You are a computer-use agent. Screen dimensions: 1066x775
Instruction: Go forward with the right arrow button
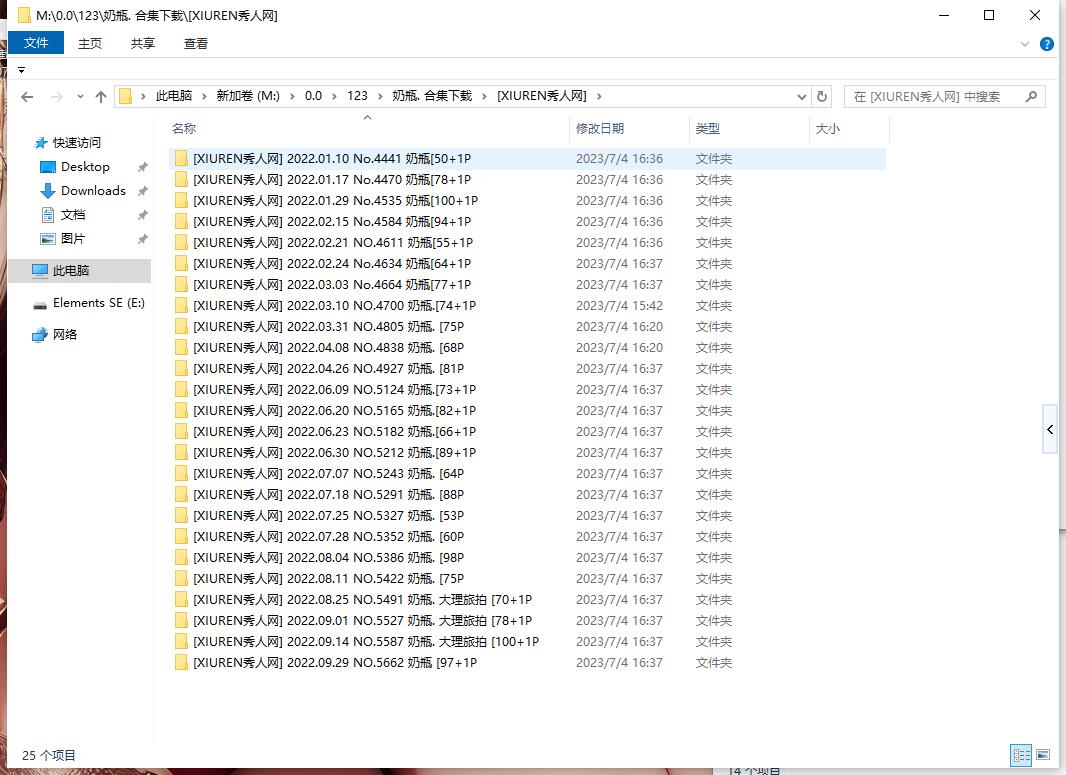(x=56, y=97)
